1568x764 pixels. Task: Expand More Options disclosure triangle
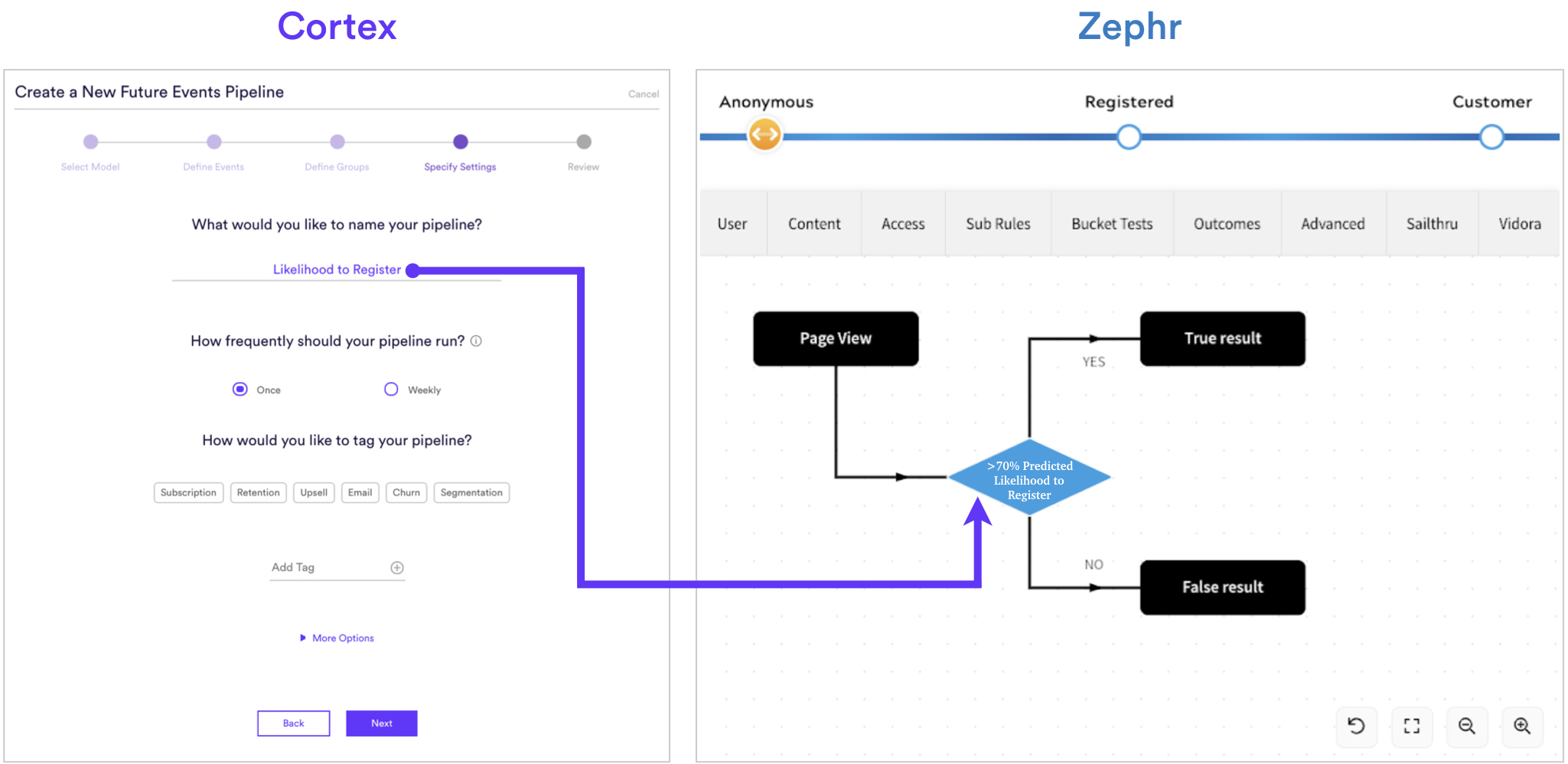tap(303, 638)
